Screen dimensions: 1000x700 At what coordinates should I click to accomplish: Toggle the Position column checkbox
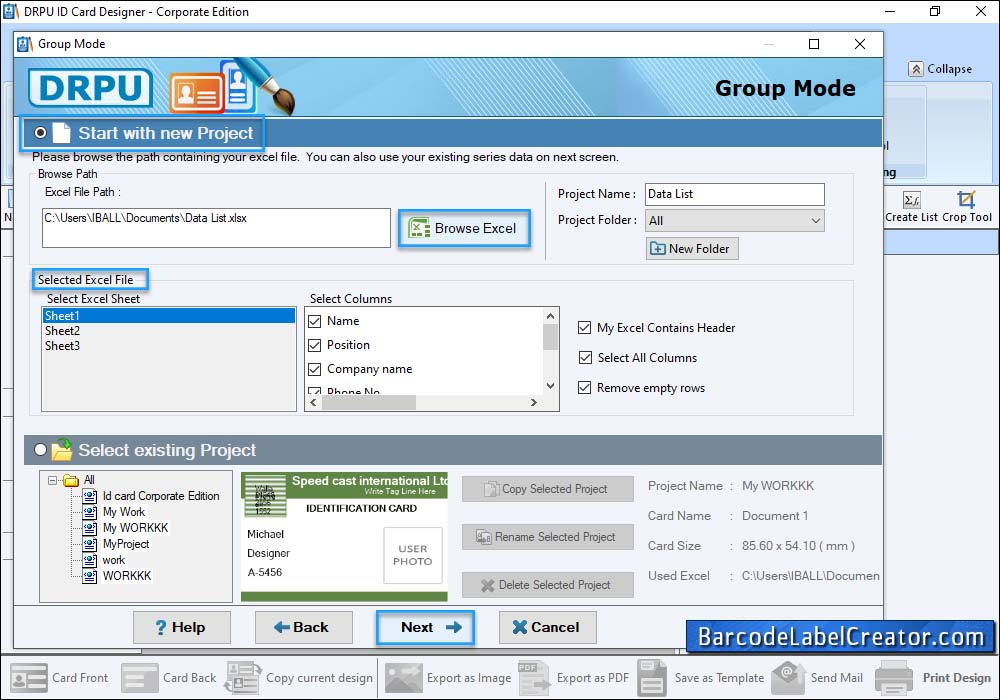[x=314, y=346]
